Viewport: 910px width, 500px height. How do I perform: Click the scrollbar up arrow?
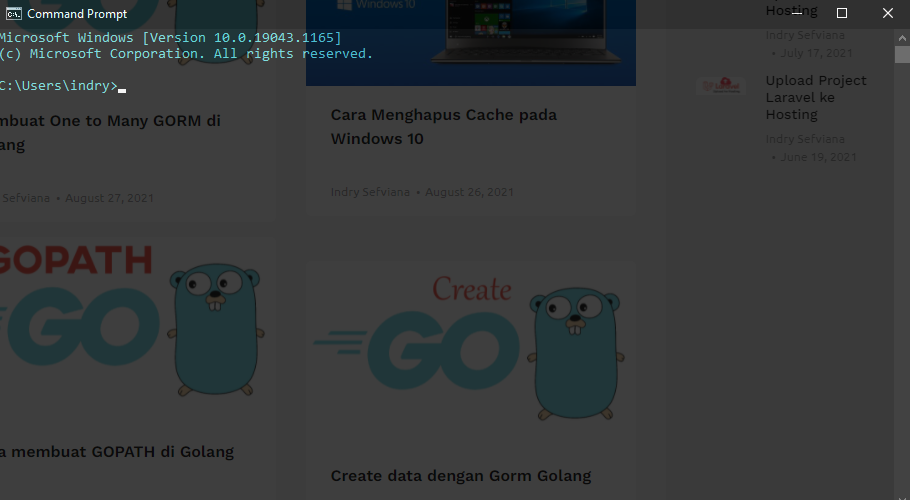coord(902,36)
